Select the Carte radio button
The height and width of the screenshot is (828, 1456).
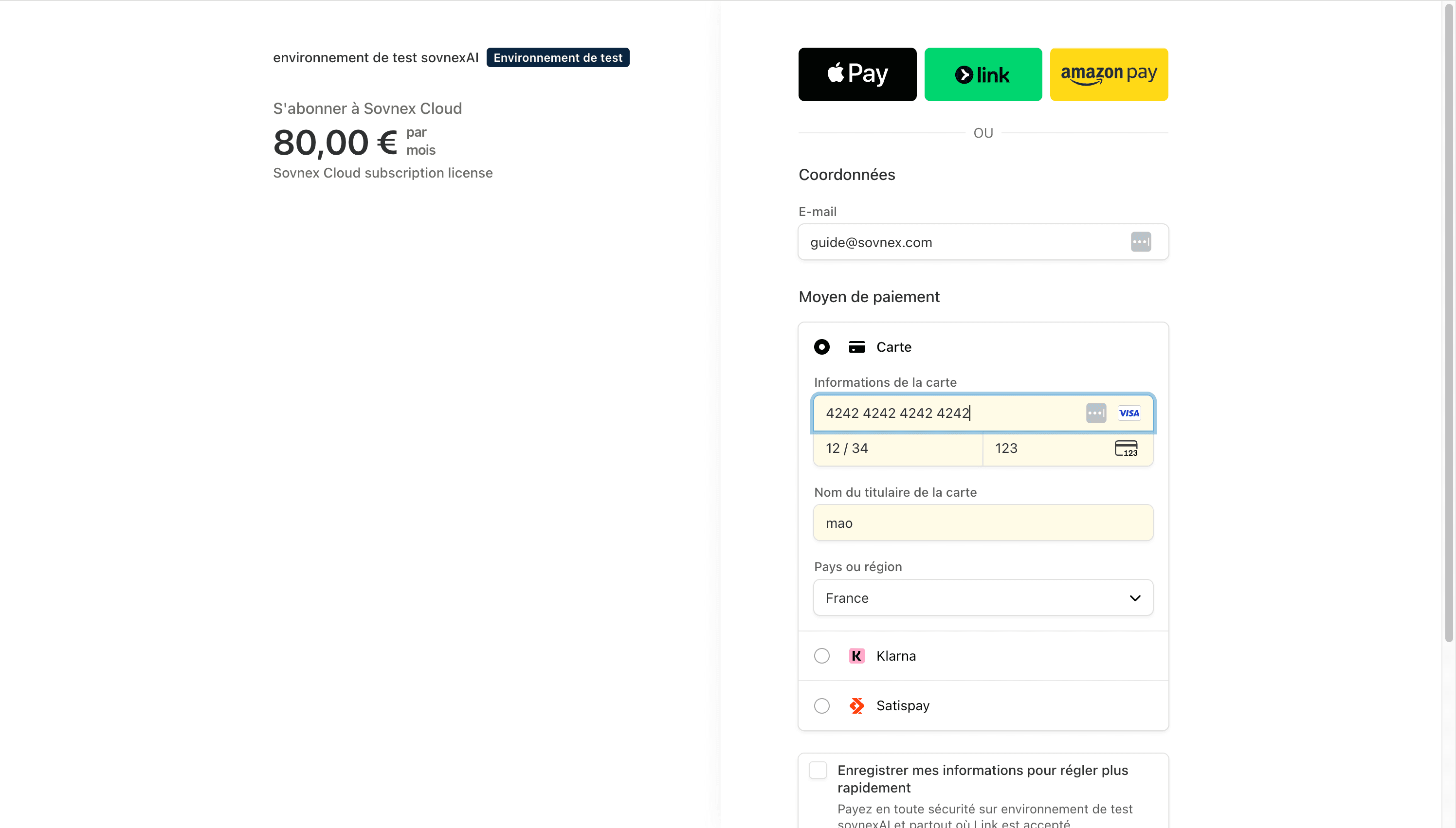coord(821,347)
